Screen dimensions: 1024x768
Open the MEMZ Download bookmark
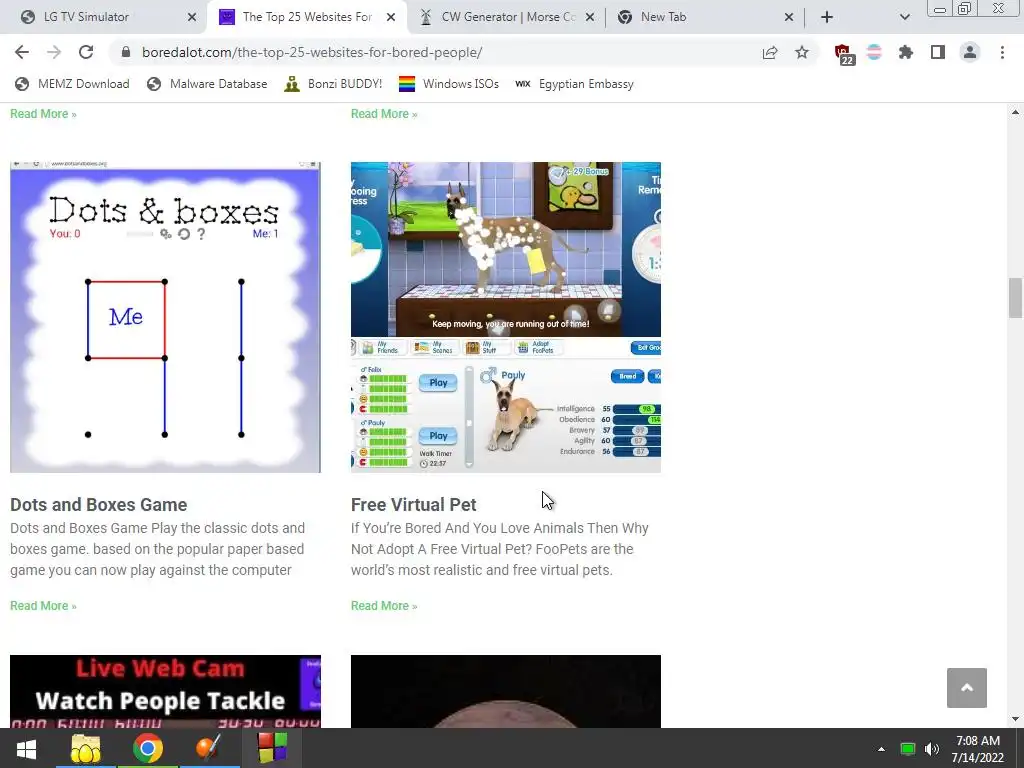pyautogui.click(x=72, y=84)
